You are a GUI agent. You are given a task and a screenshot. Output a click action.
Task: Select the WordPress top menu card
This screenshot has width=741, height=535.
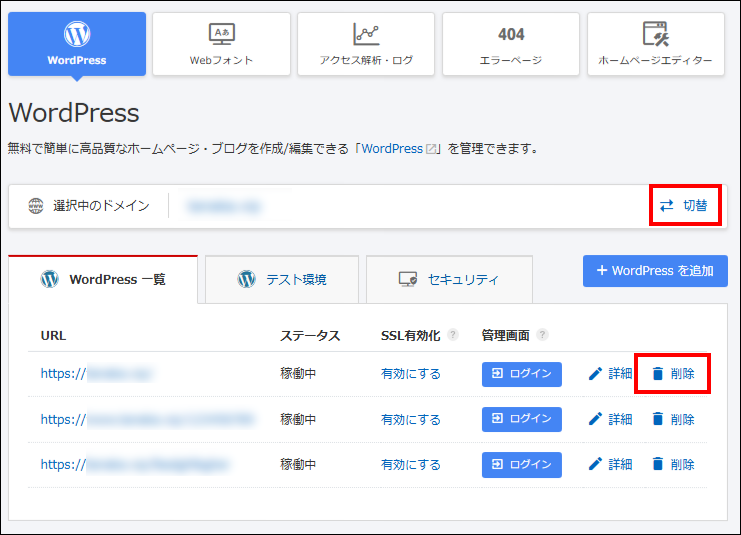[x=77, y=44]
